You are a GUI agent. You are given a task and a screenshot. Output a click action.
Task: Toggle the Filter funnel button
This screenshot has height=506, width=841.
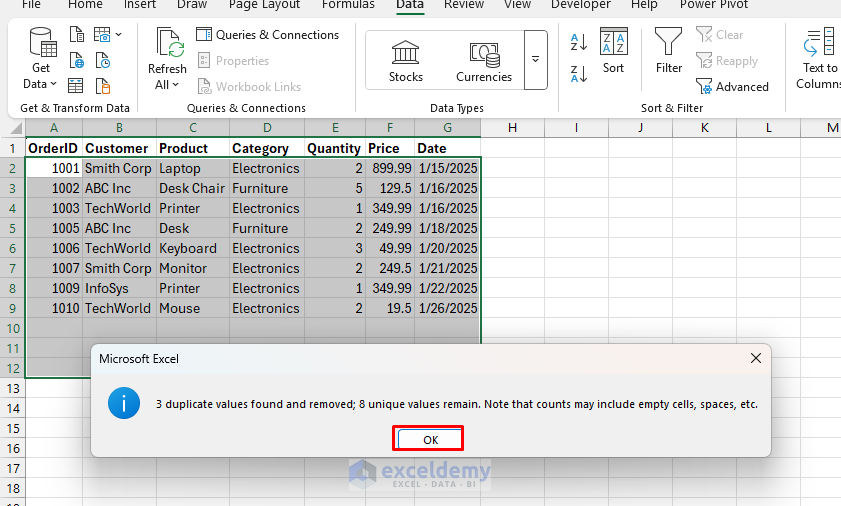pyautogui.click(x=668, y=51)
